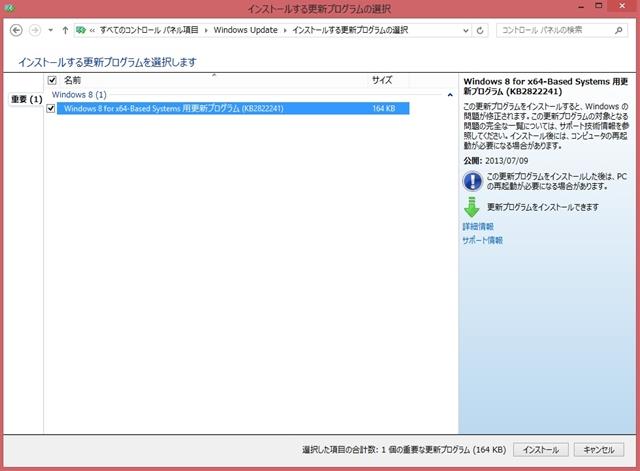The width and height of the screenshot is (640, 471).
Task: Go up one level with the up arrow
Action: coord(65,30)
